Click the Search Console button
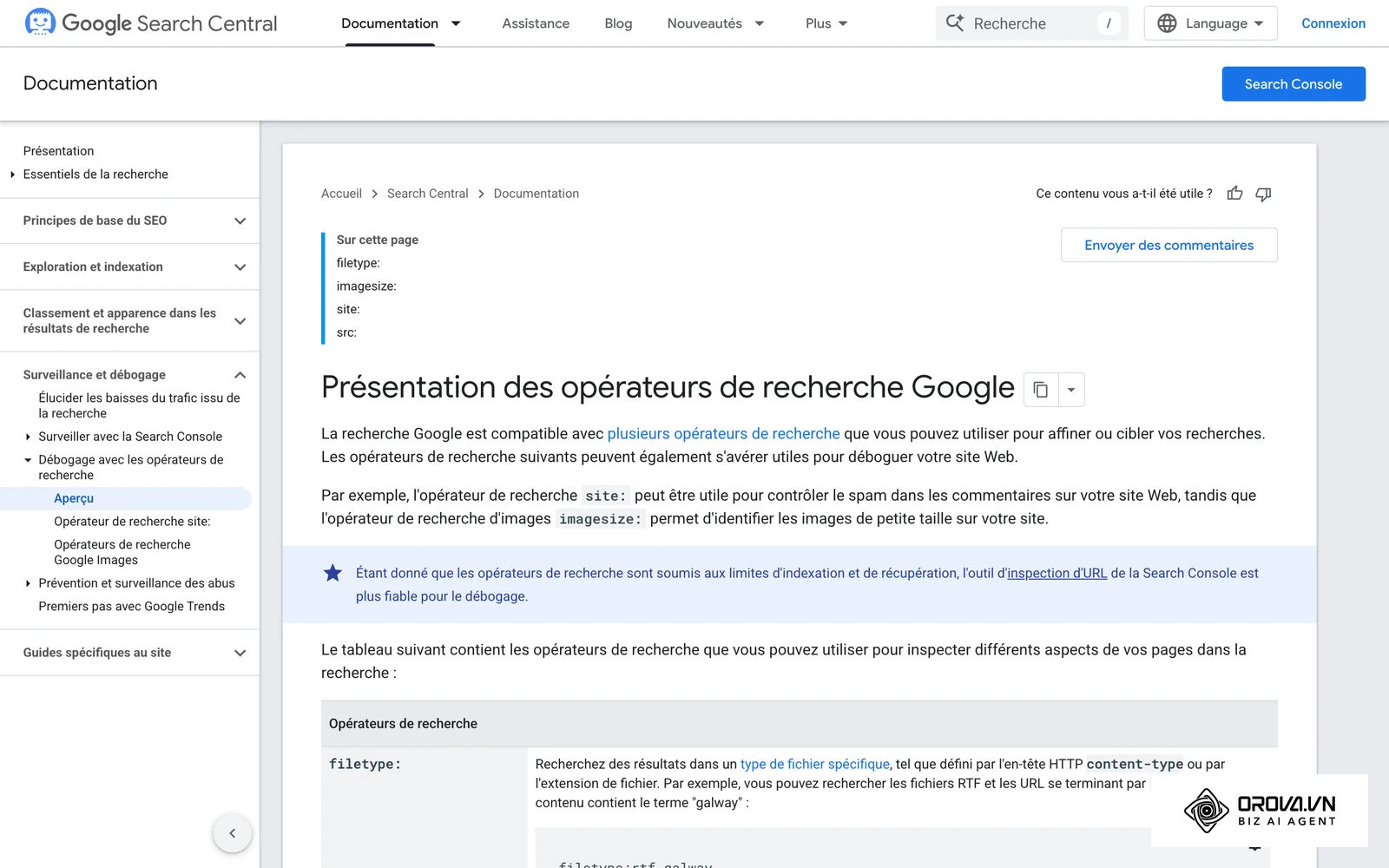 click(1294, 84)
